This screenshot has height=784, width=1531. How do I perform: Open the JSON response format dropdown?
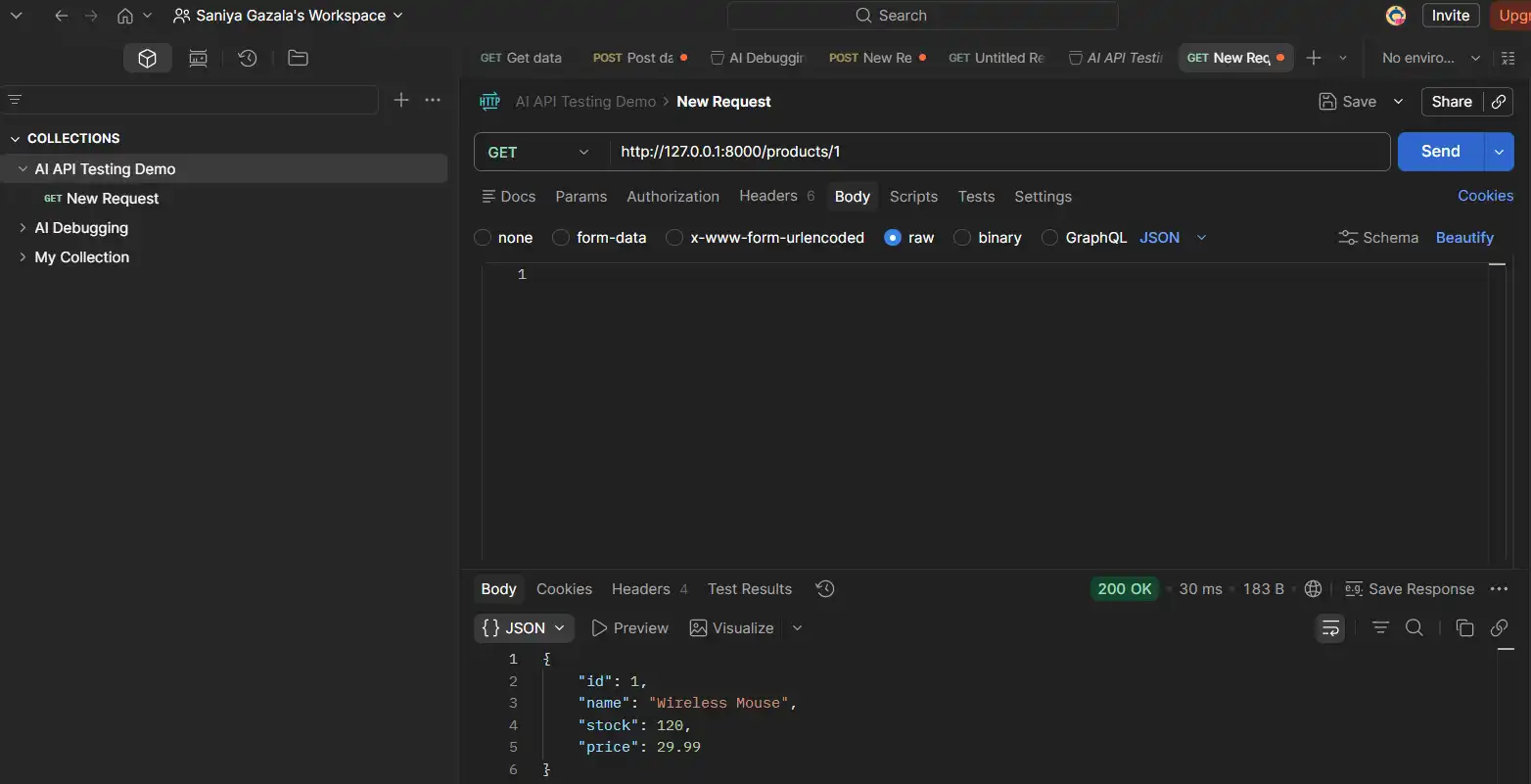(x=524, y=628)
